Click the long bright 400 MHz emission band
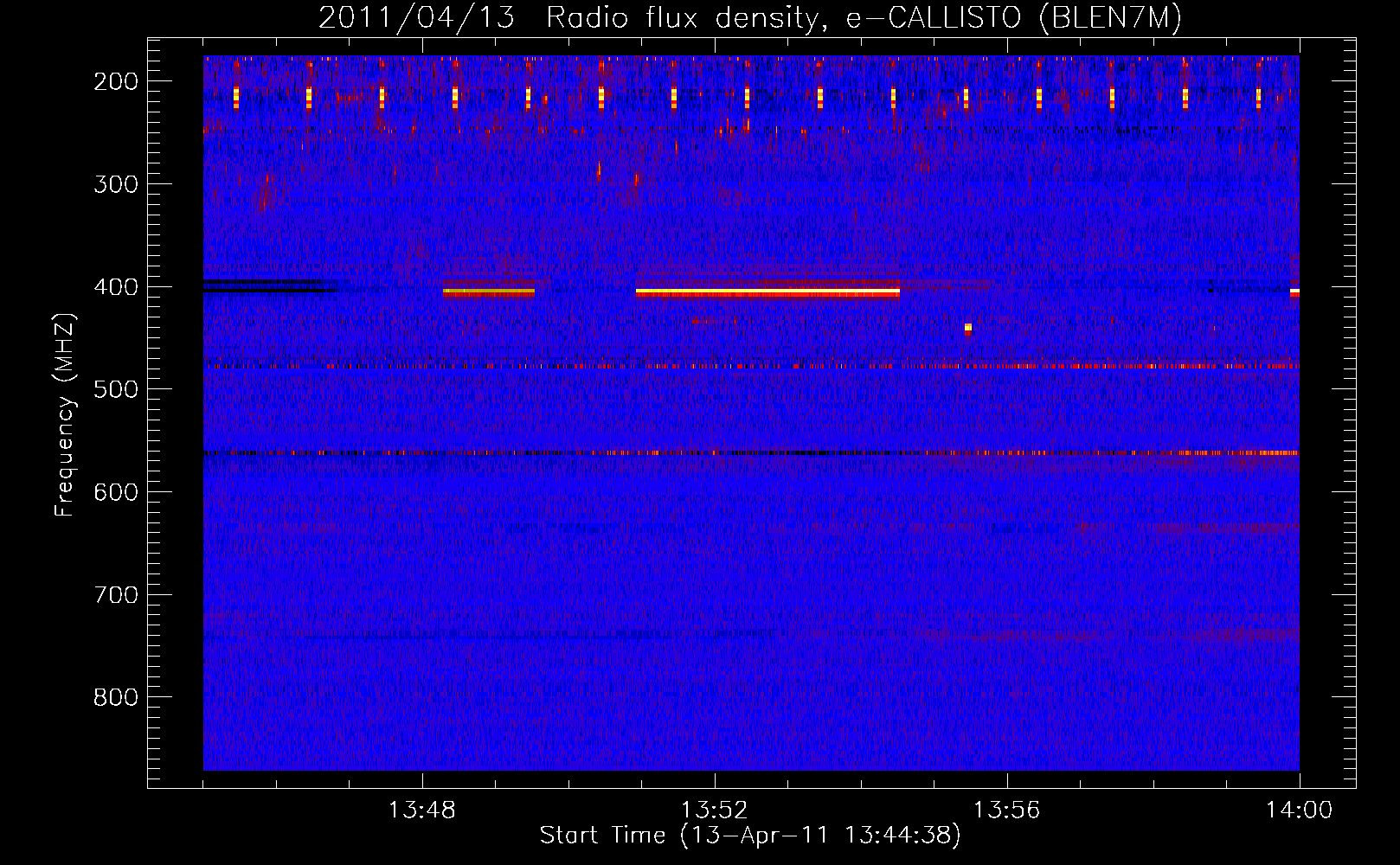The image size is (1400, 865). click(767, 292)
